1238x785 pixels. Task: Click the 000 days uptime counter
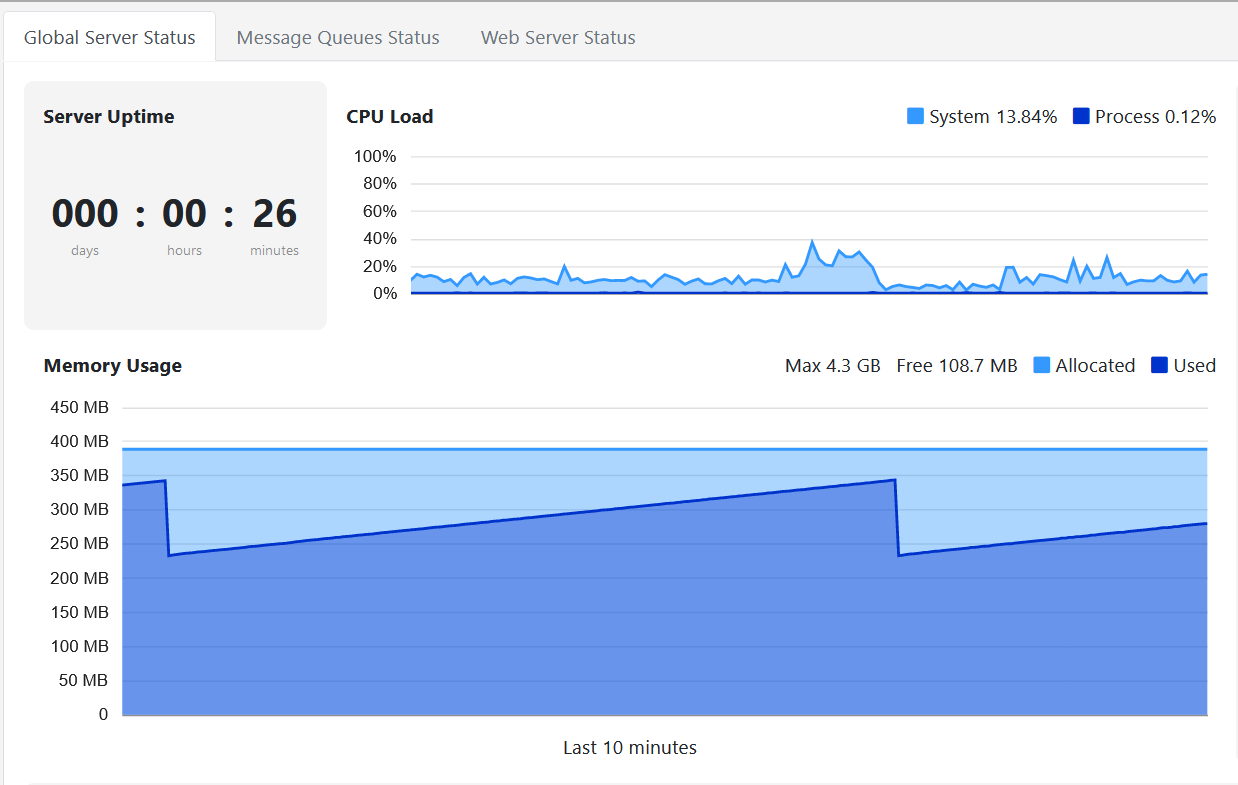tap(85, 214)
